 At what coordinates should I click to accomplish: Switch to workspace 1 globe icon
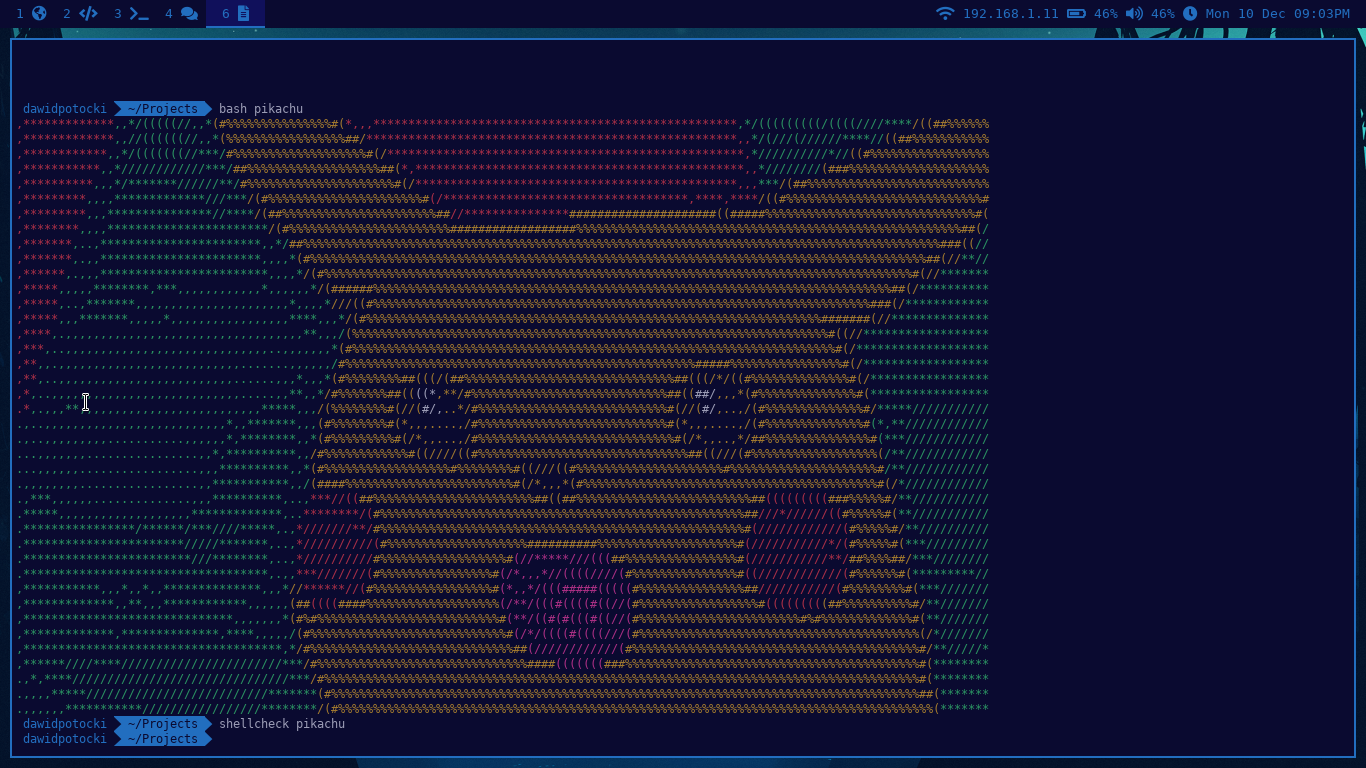coord(39,14)
